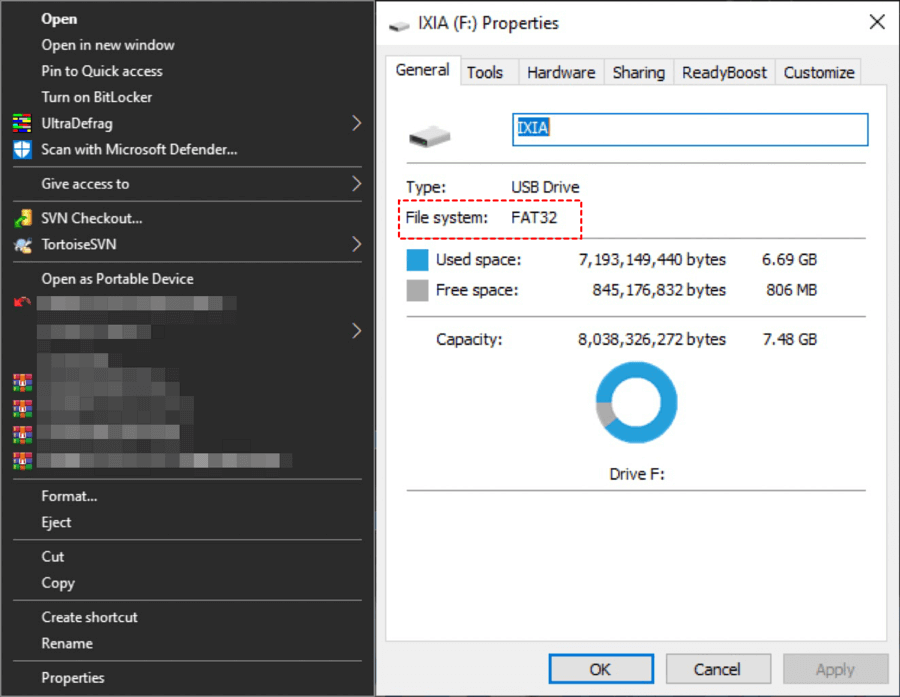
Task: Click the drive name text field
Action: click(x=690, y=129)
